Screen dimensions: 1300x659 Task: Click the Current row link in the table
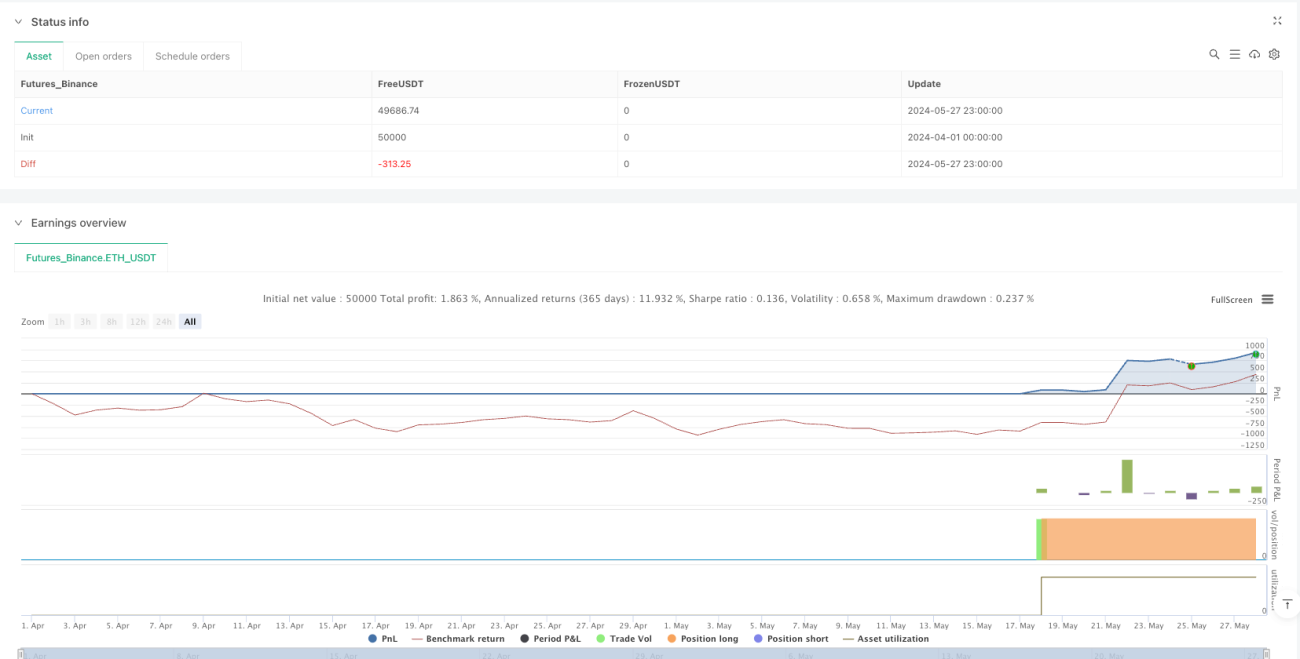(37, 111)
